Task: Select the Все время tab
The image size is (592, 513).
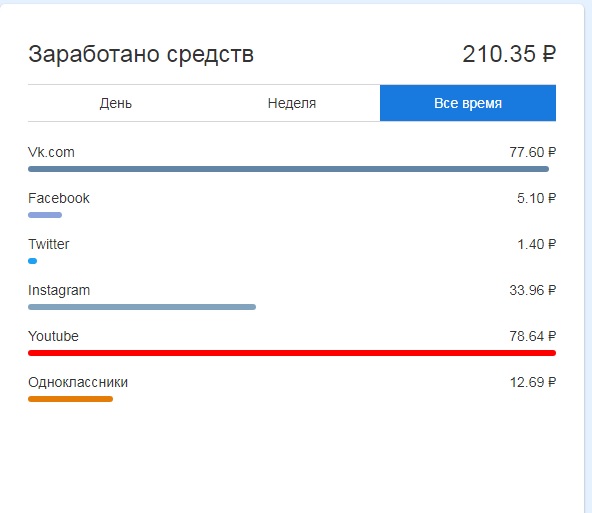Action: (468, 103)
